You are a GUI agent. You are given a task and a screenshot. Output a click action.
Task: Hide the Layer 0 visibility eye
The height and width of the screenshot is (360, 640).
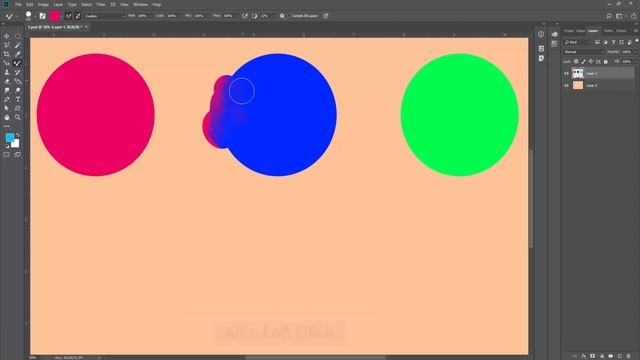[x=566, y=85]
